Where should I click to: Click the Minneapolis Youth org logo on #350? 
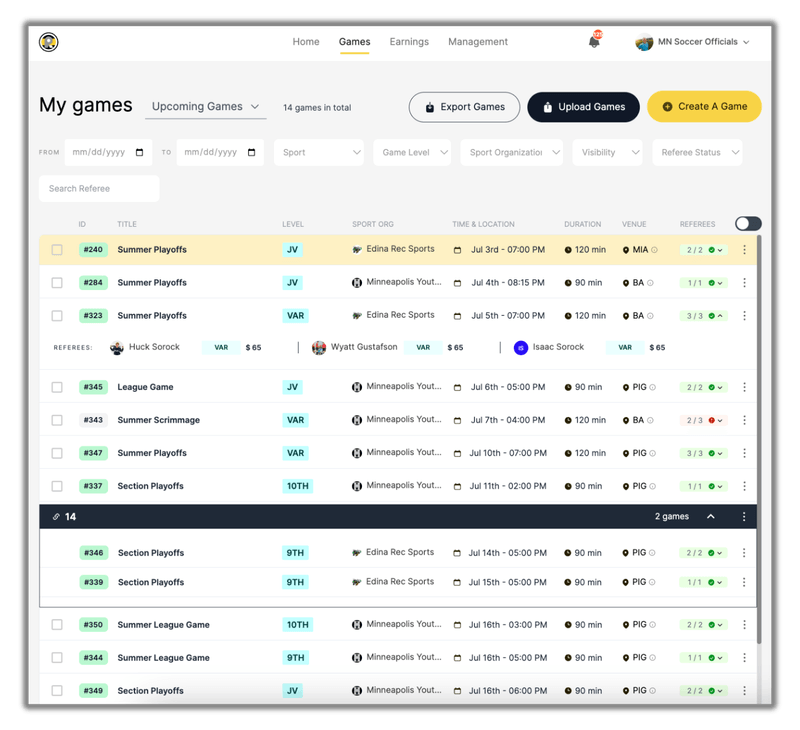[x=357, y=624]
